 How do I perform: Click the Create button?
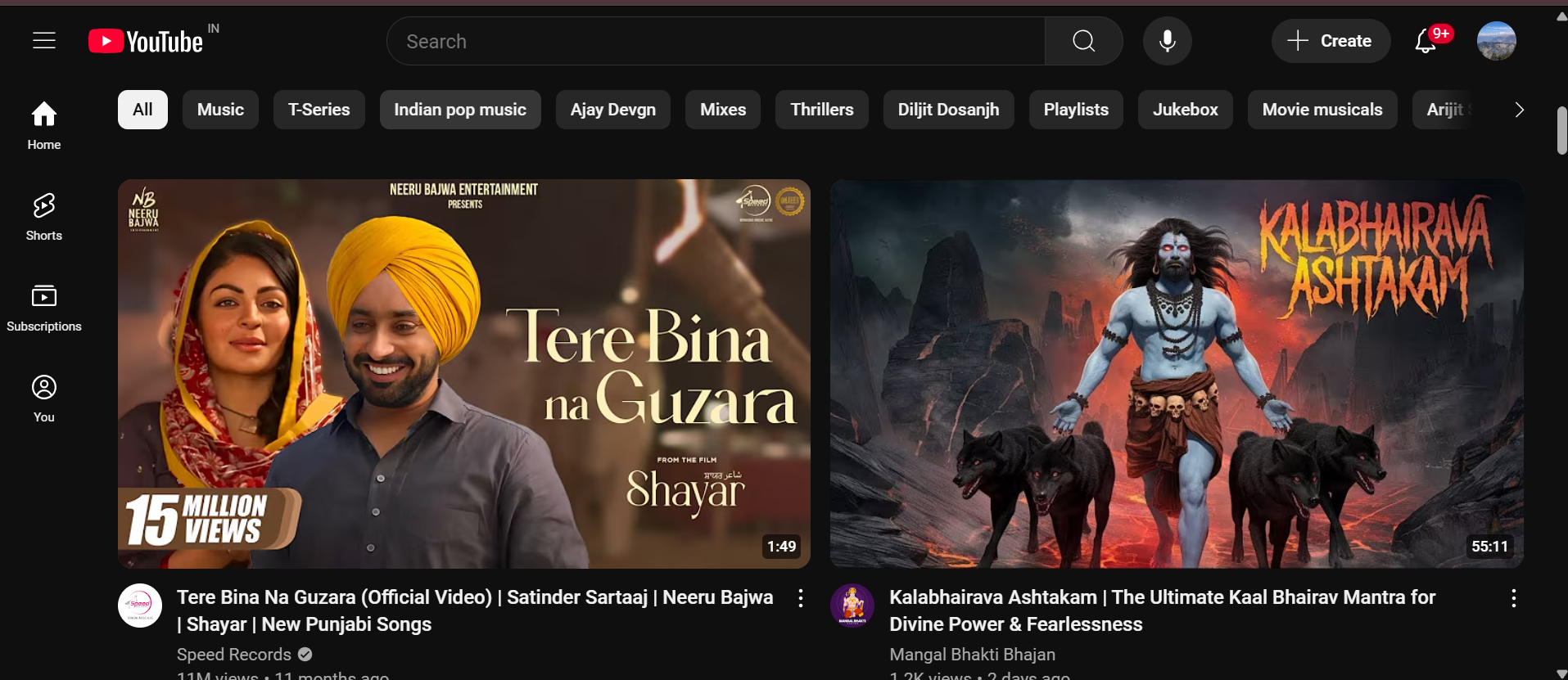[x=1331, y=41]
